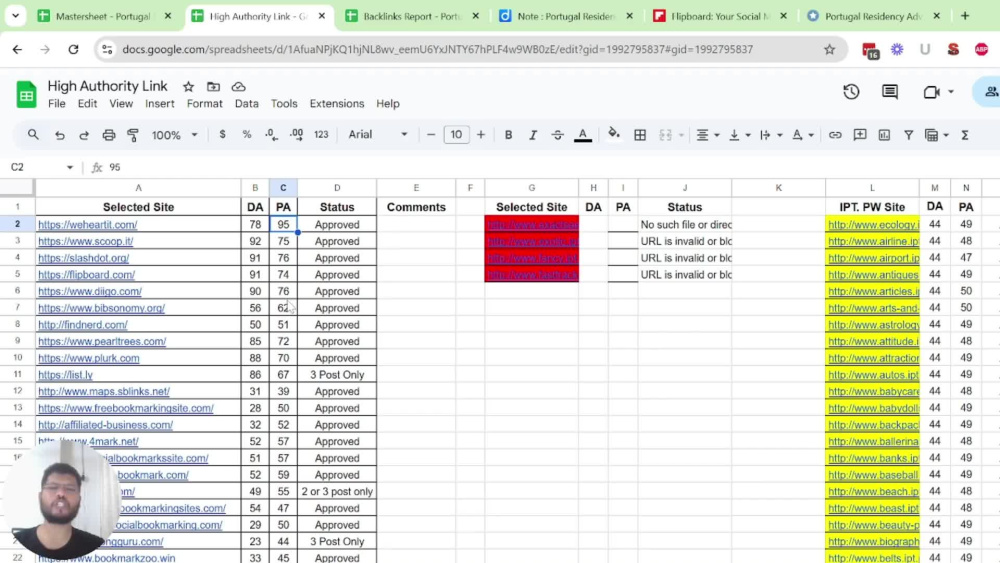
Task: Open the File menu
Action: 57,103
